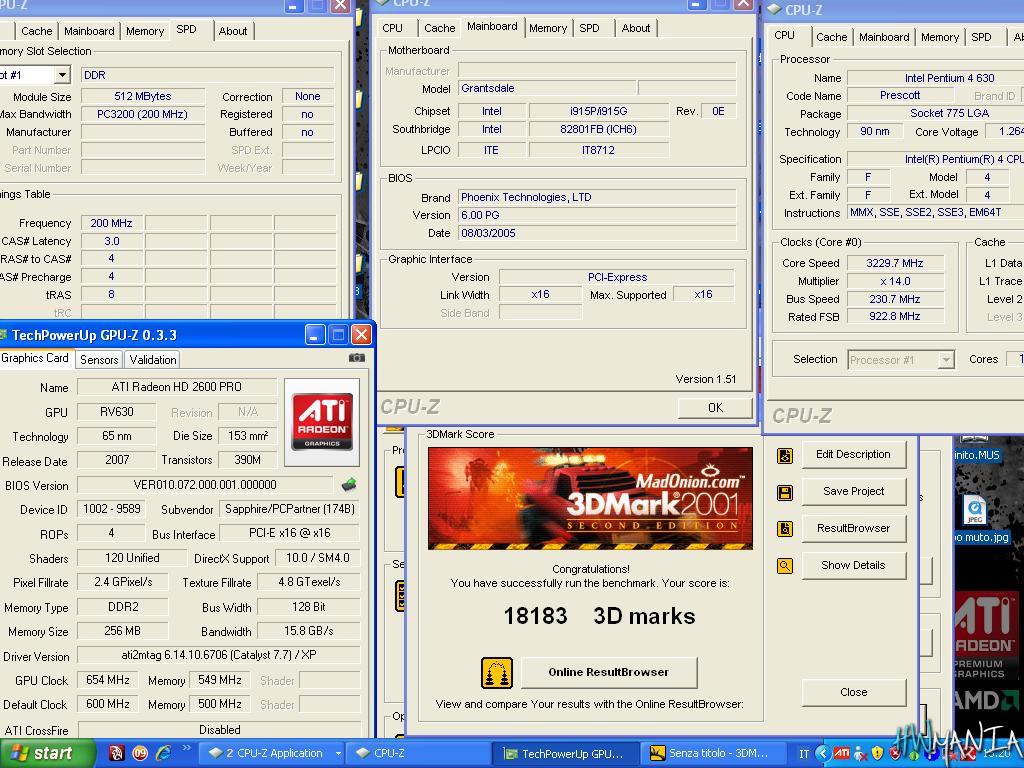Click the GPU-Z BIOS save chip icon
The width and height of the screenshot is (1024, 768).
pos(349,485)
